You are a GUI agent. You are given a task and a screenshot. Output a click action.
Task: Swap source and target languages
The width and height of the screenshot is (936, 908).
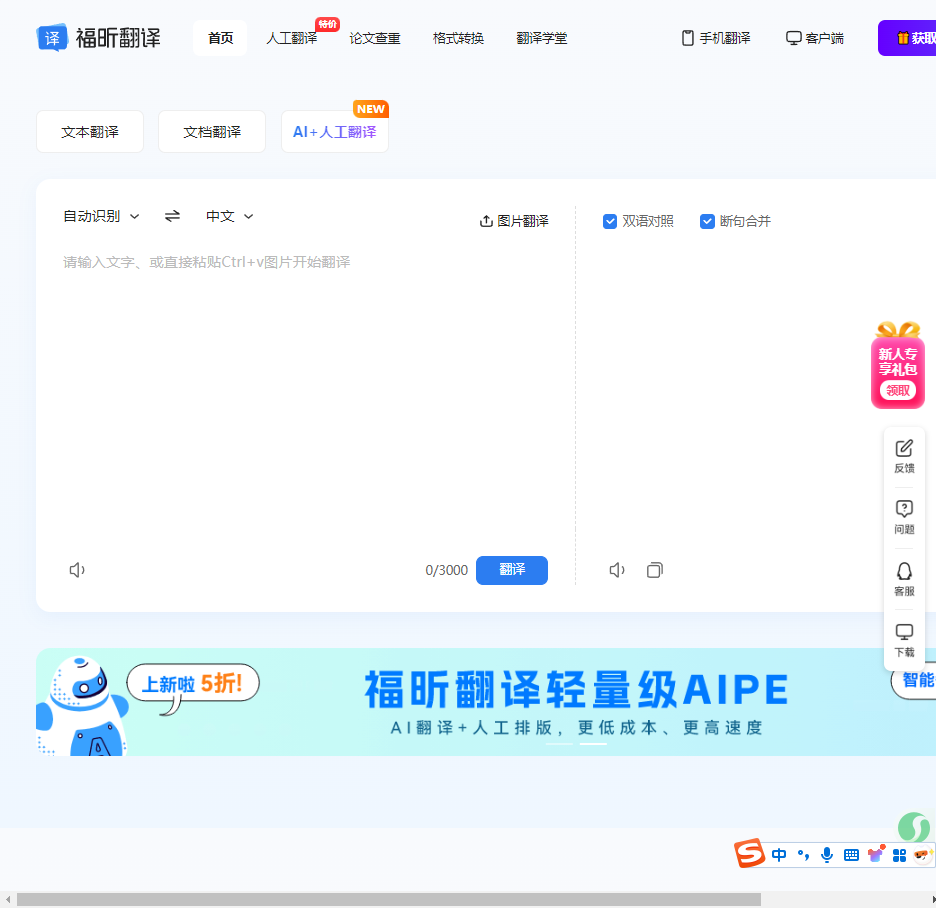pos(173,216)
